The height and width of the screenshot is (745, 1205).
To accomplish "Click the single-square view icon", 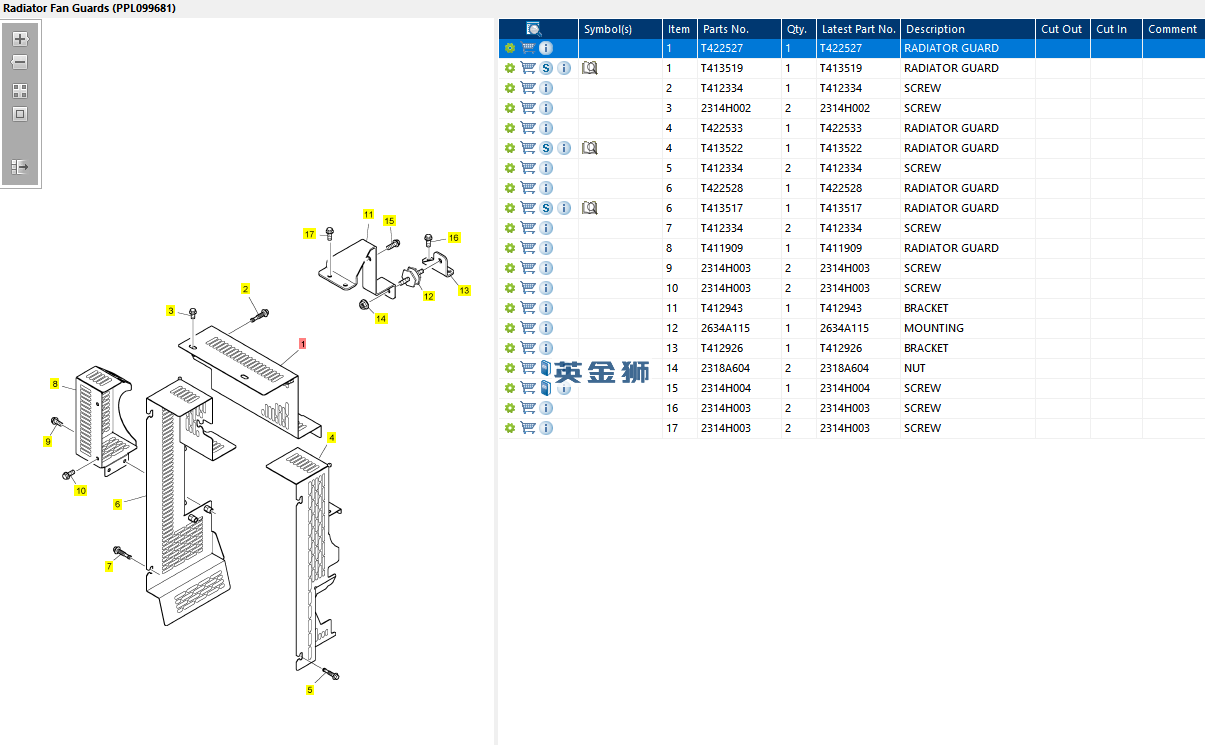I will [20, 114].
